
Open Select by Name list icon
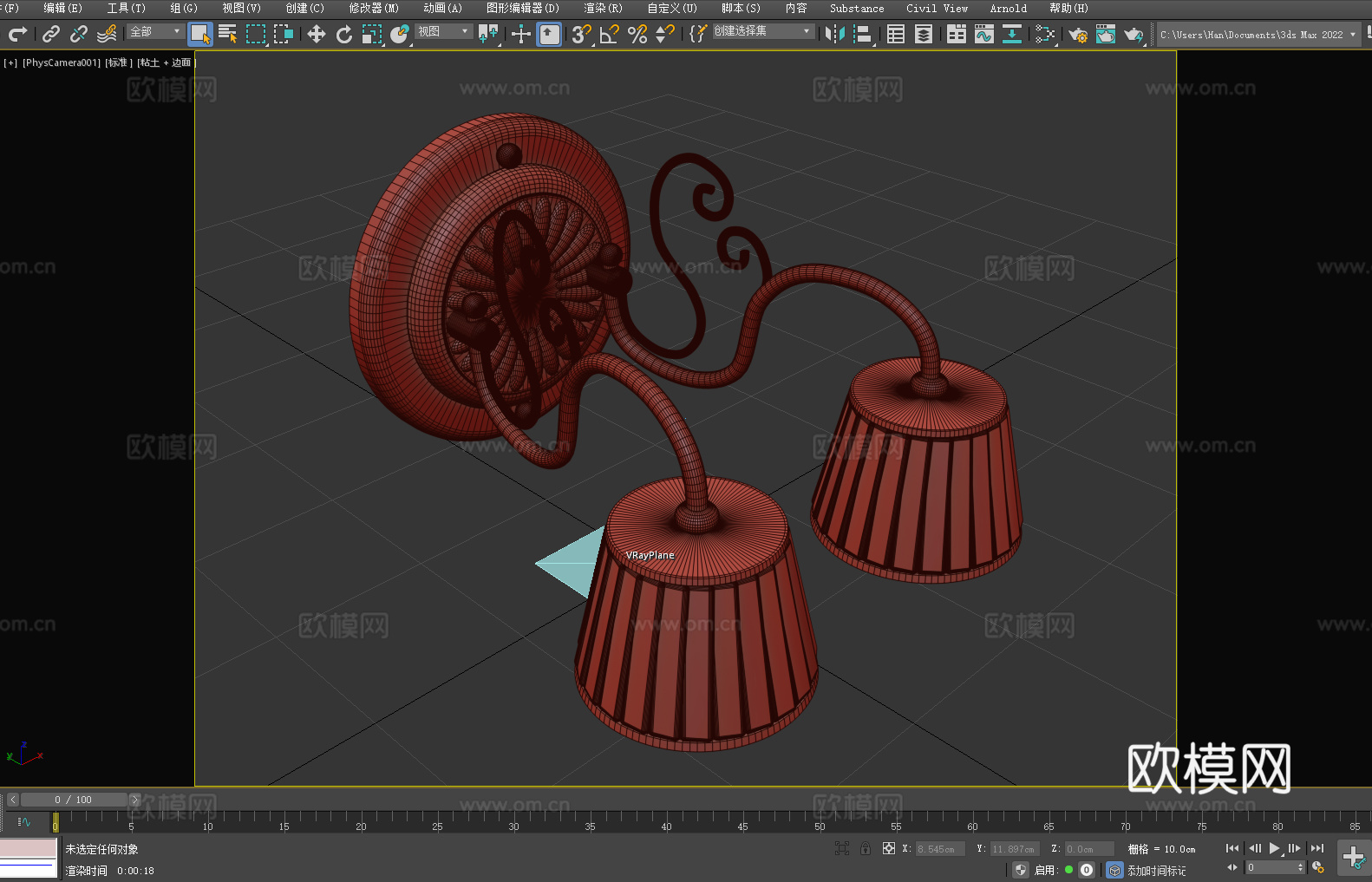[x=228, y=34]
